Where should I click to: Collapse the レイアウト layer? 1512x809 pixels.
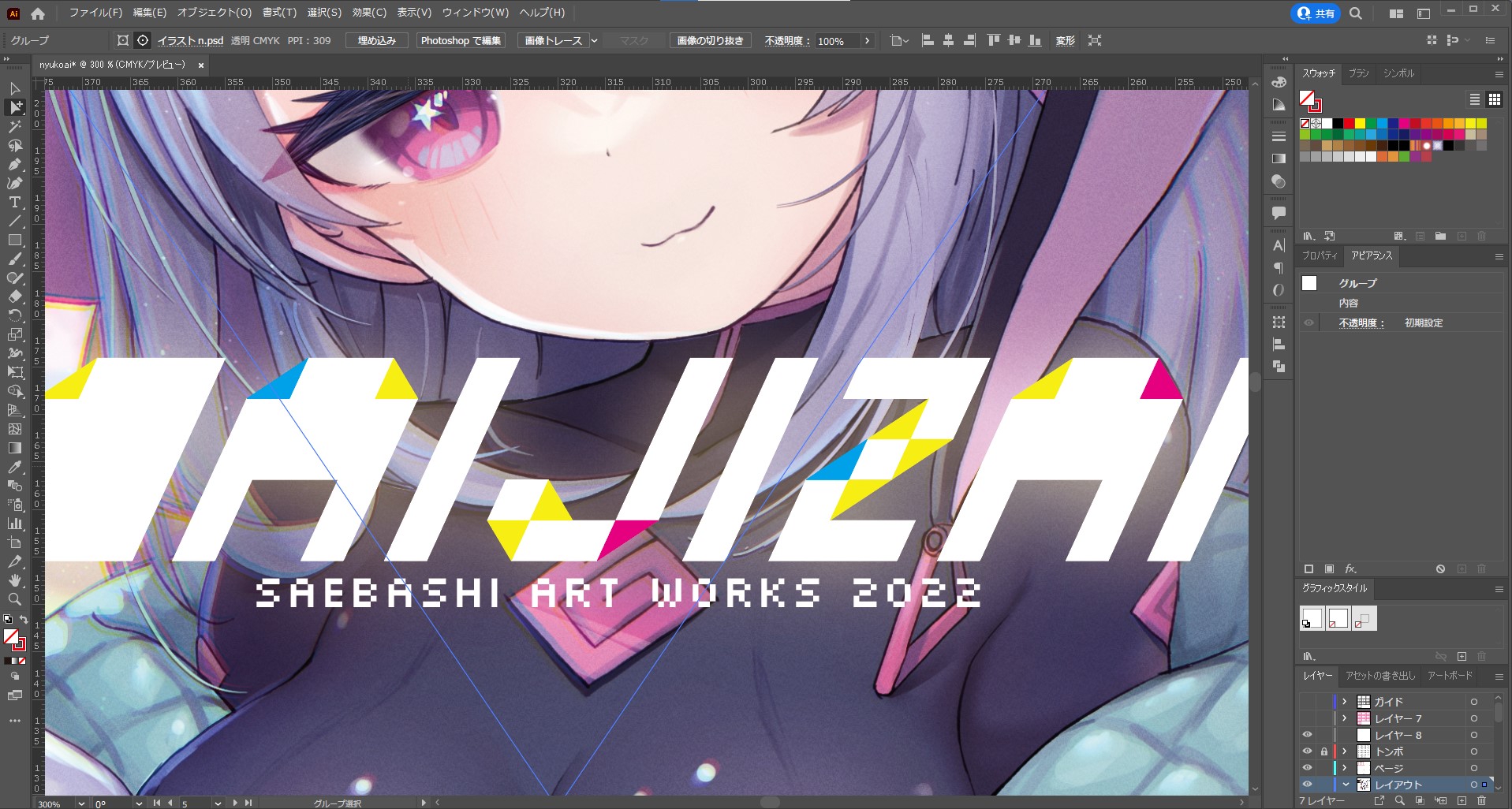[1345, 785]
